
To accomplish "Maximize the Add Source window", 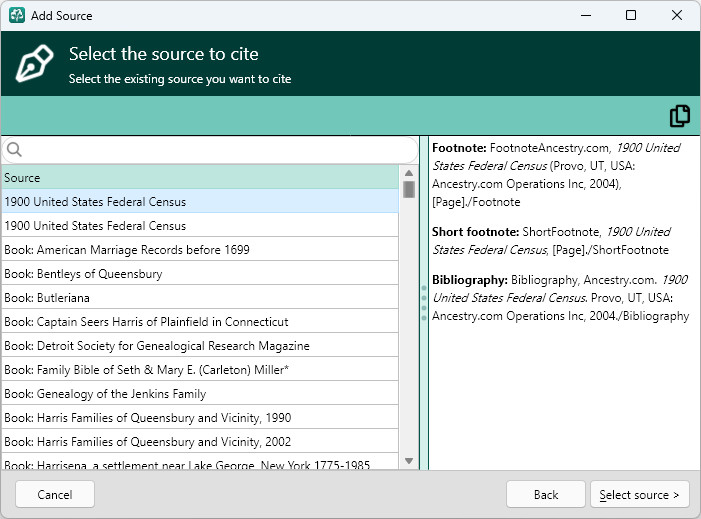I will tap(631, 15).
